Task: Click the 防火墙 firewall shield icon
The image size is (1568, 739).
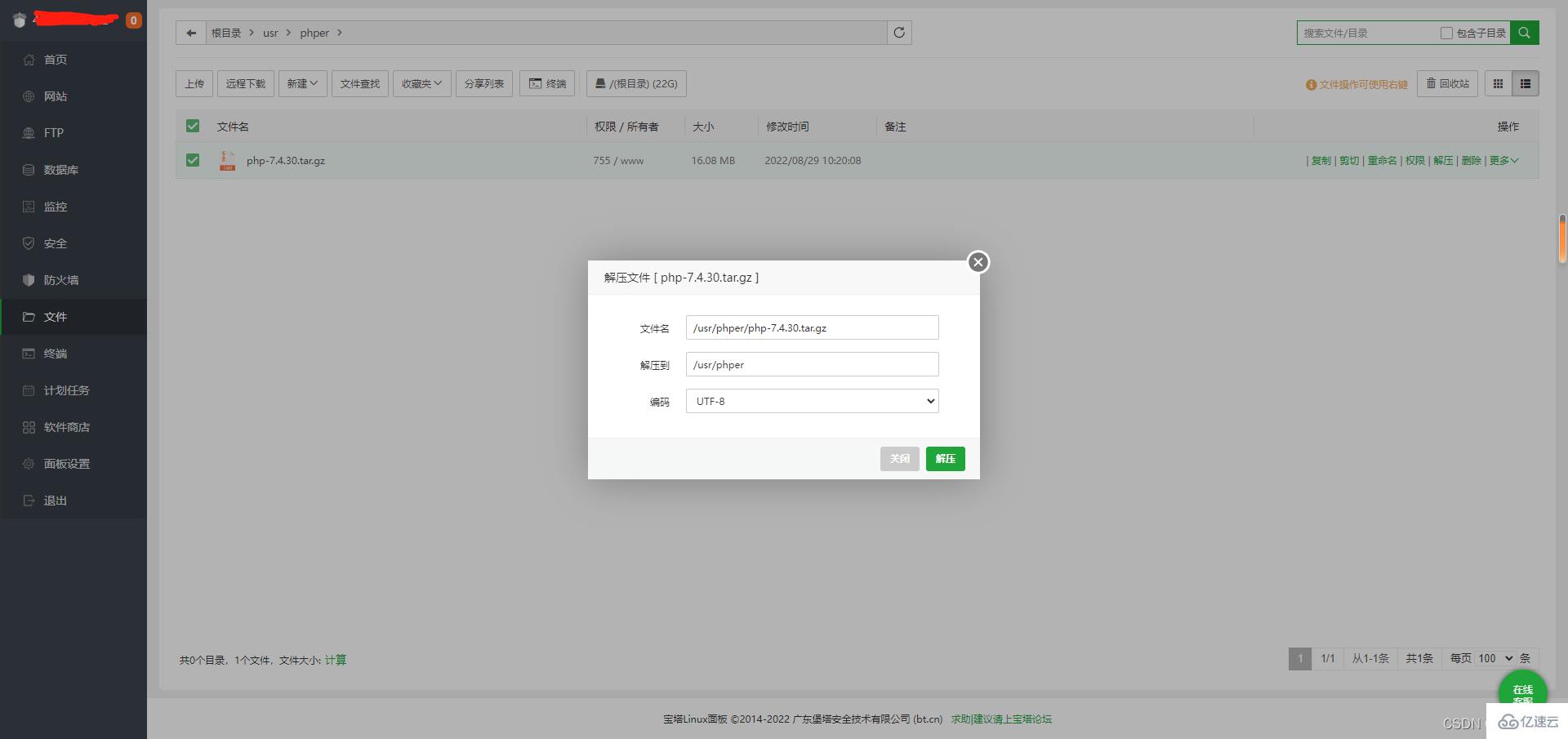Action: (x=29, y=280)
